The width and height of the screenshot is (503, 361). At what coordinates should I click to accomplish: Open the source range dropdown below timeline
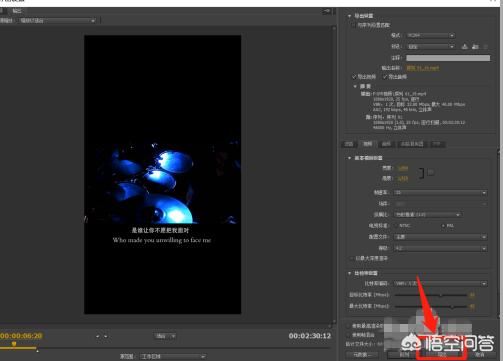pyautogui.click(x=172, y=356)
